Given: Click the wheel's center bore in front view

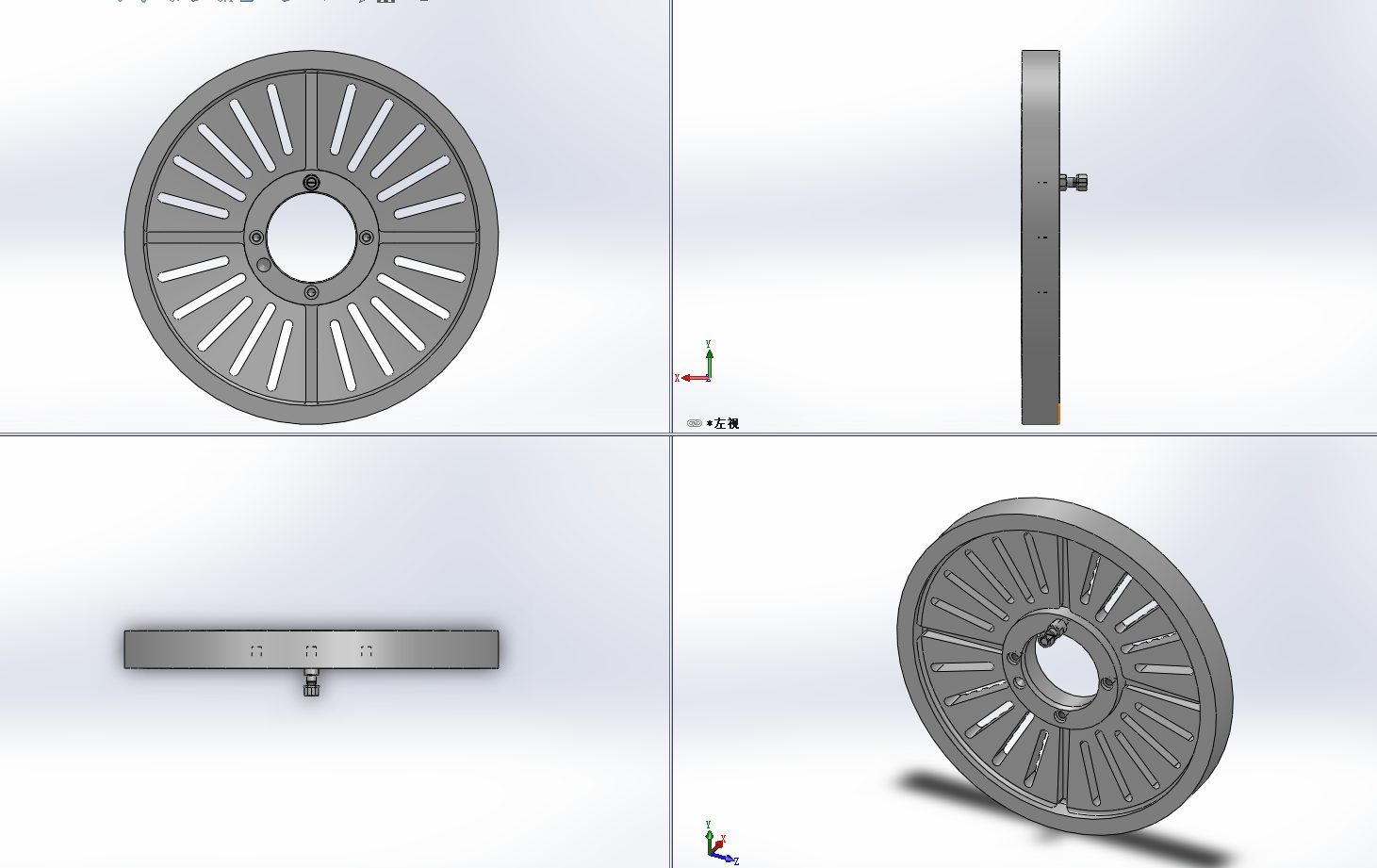Looking at the screenshot, I should (x=312, y=237).
